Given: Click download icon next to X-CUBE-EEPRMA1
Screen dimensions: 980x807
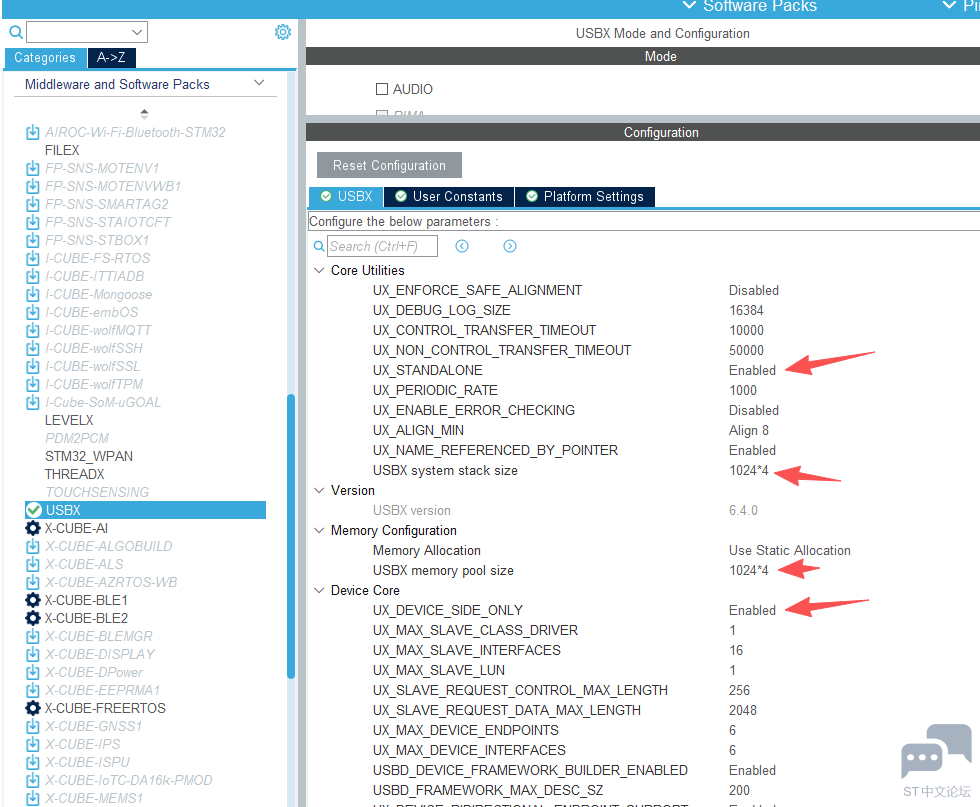Looking at the screenshot, I should click(x=32, y=691).
